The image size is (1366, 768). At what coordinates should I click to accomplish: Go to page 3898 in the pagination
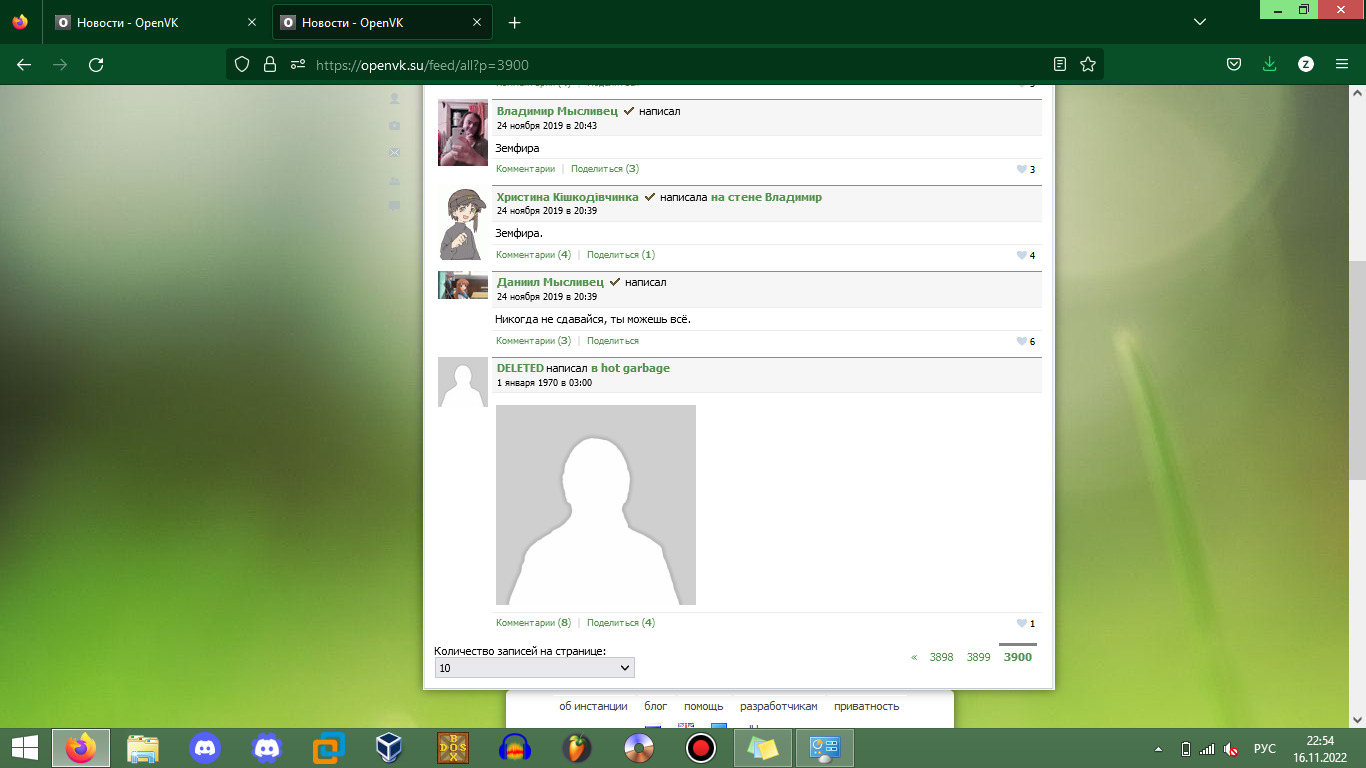[x=941, y=657]
